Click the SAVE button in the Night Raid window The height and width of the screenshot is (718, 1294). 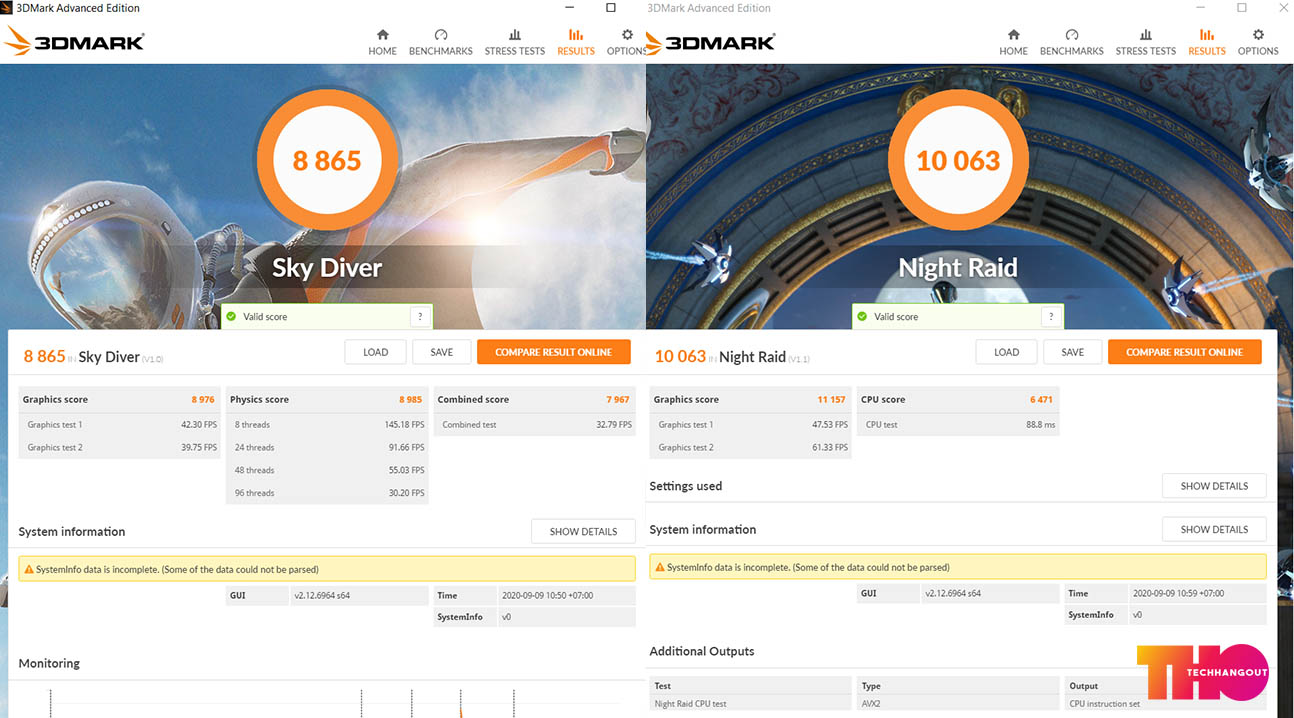pos(1073,352)
